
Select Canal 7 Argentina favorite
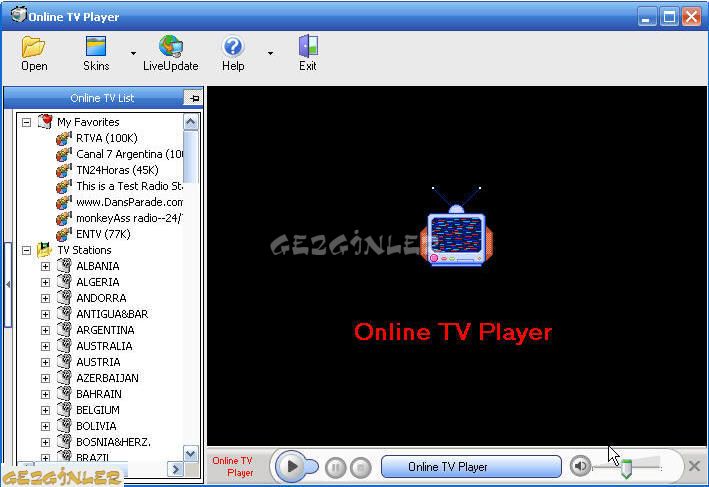pos(129,154)
